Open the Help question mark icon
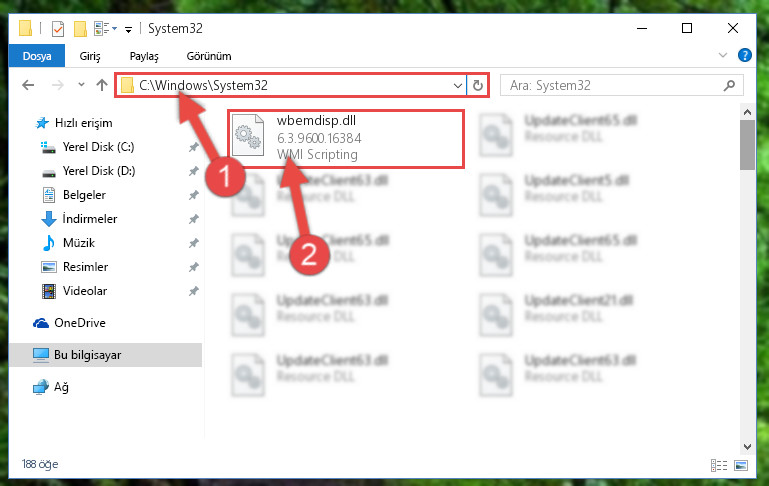The width and height of the screenshot is (769, 486). click(x=744, y=55)
